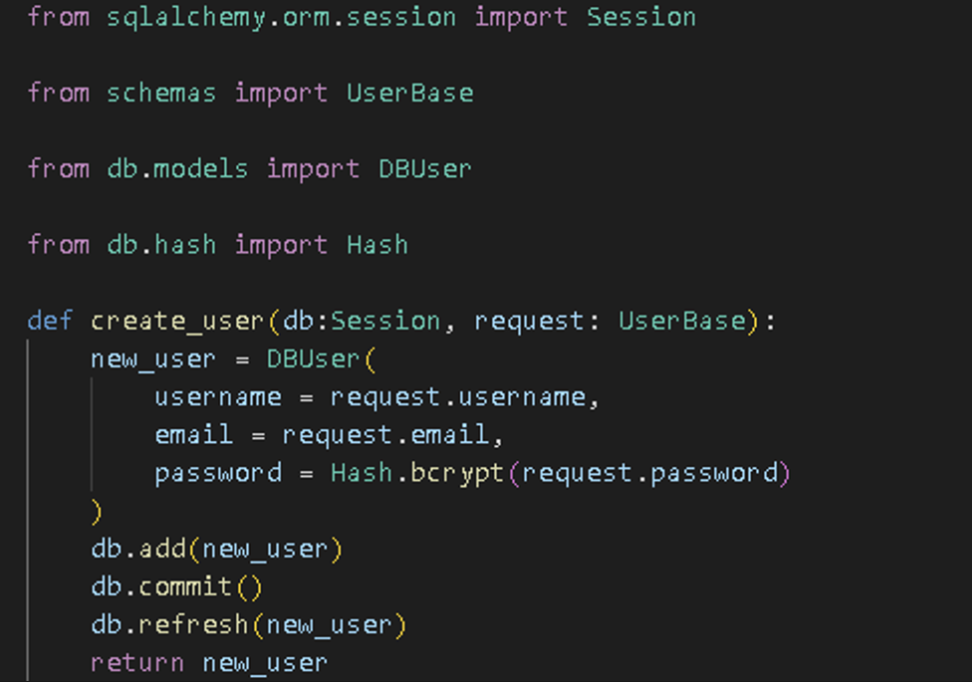Click the db.hash module name
The image size is (972, 682).
tap(161, 244)
